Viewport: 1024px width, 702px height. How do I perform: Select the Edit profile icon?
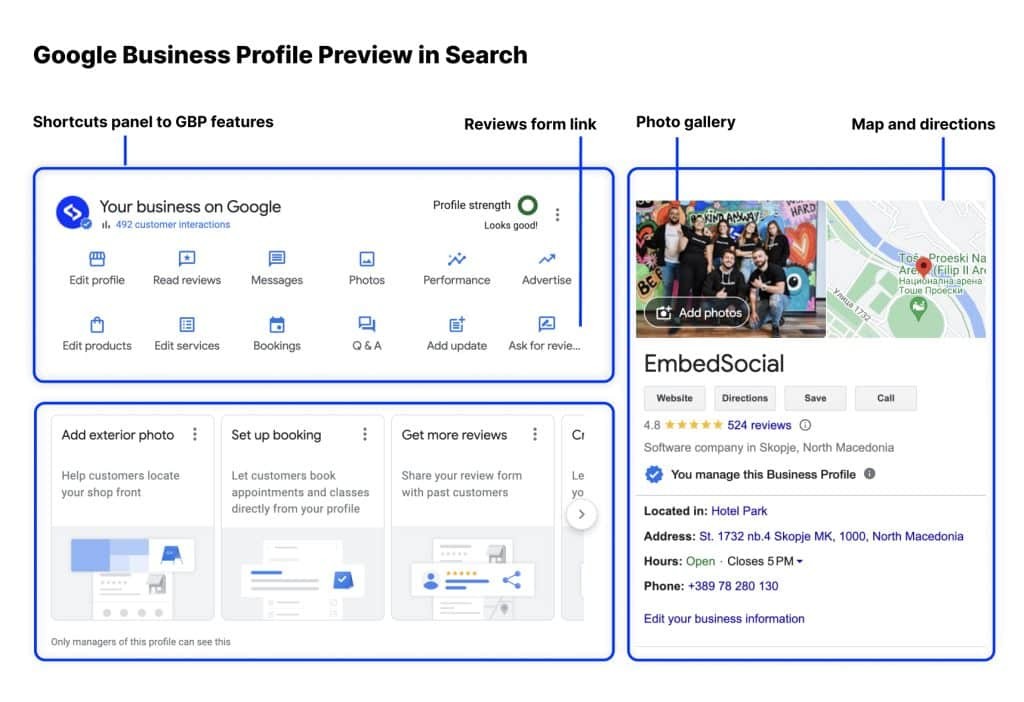click(x=96, y=258)
